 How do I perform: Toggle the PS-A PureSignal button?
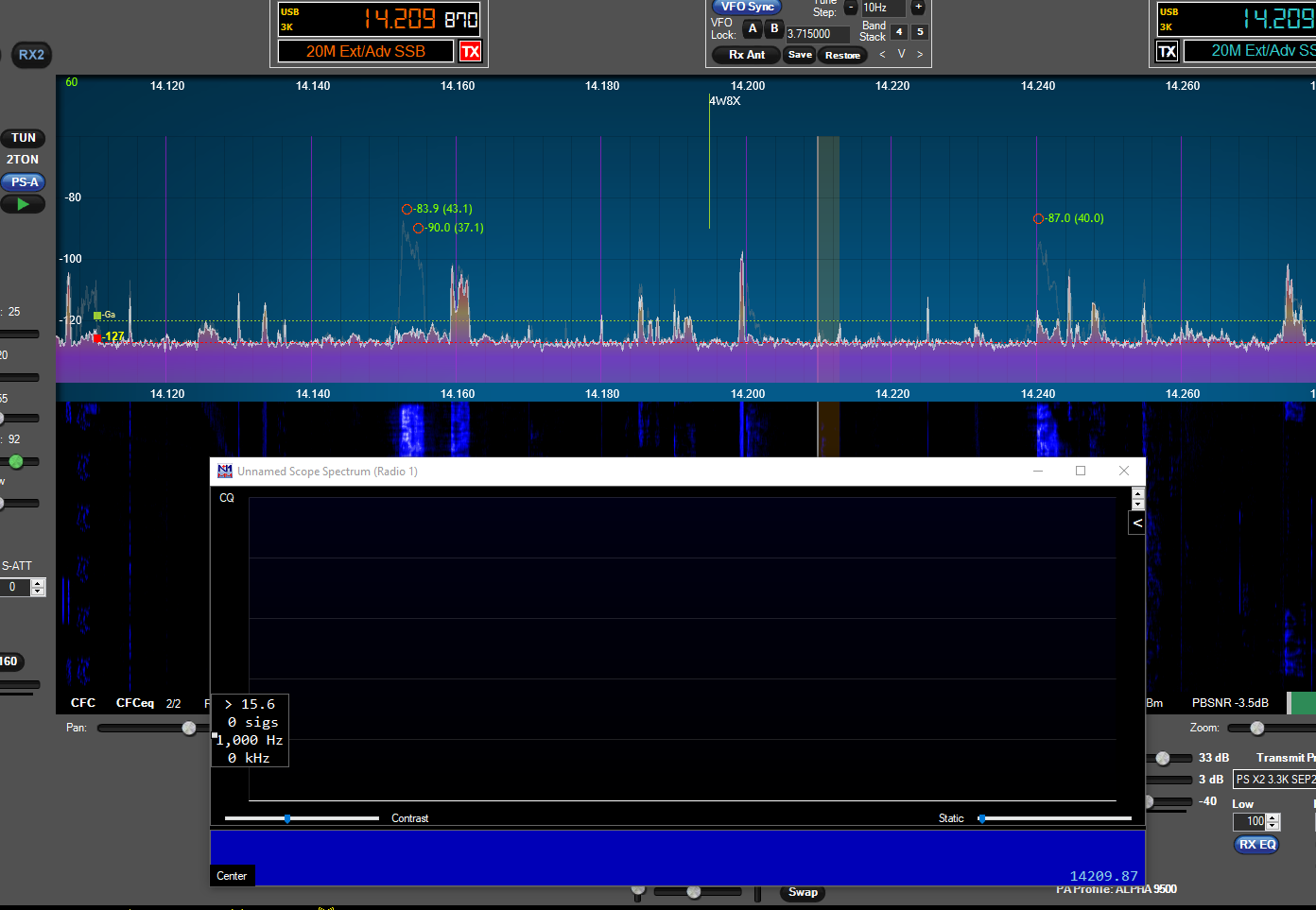[x=24, y=182]
